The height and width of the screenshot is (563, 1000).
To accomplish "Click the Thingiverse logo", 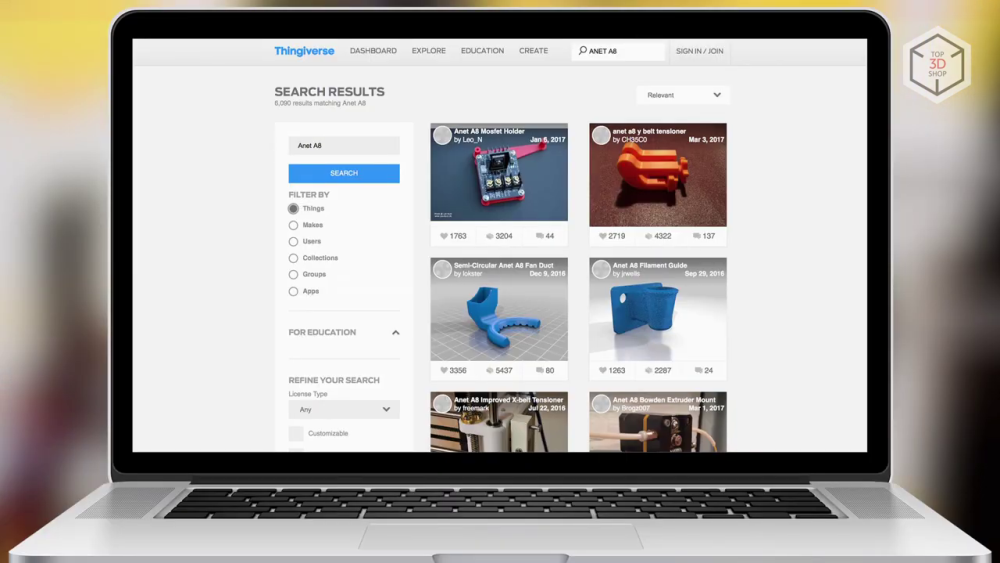I will click(304, 51).
